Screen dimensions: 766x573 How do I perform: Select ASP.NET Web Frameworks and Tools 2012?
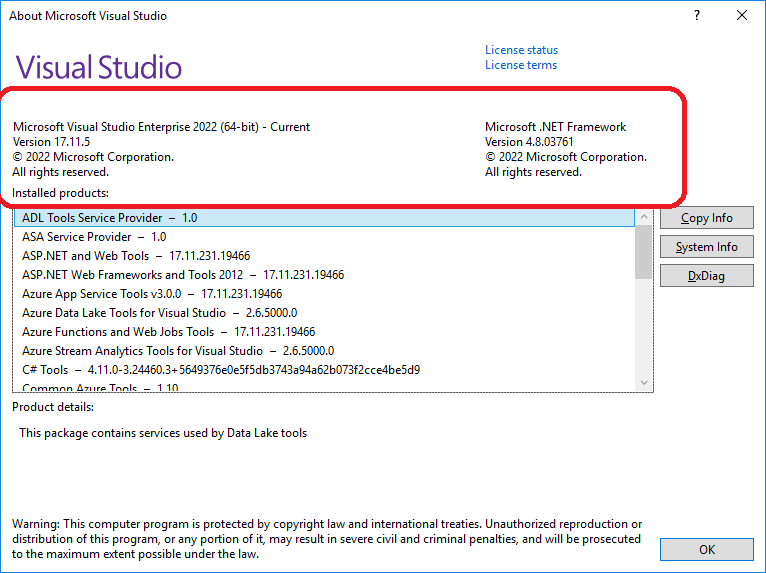click(324, 275)
